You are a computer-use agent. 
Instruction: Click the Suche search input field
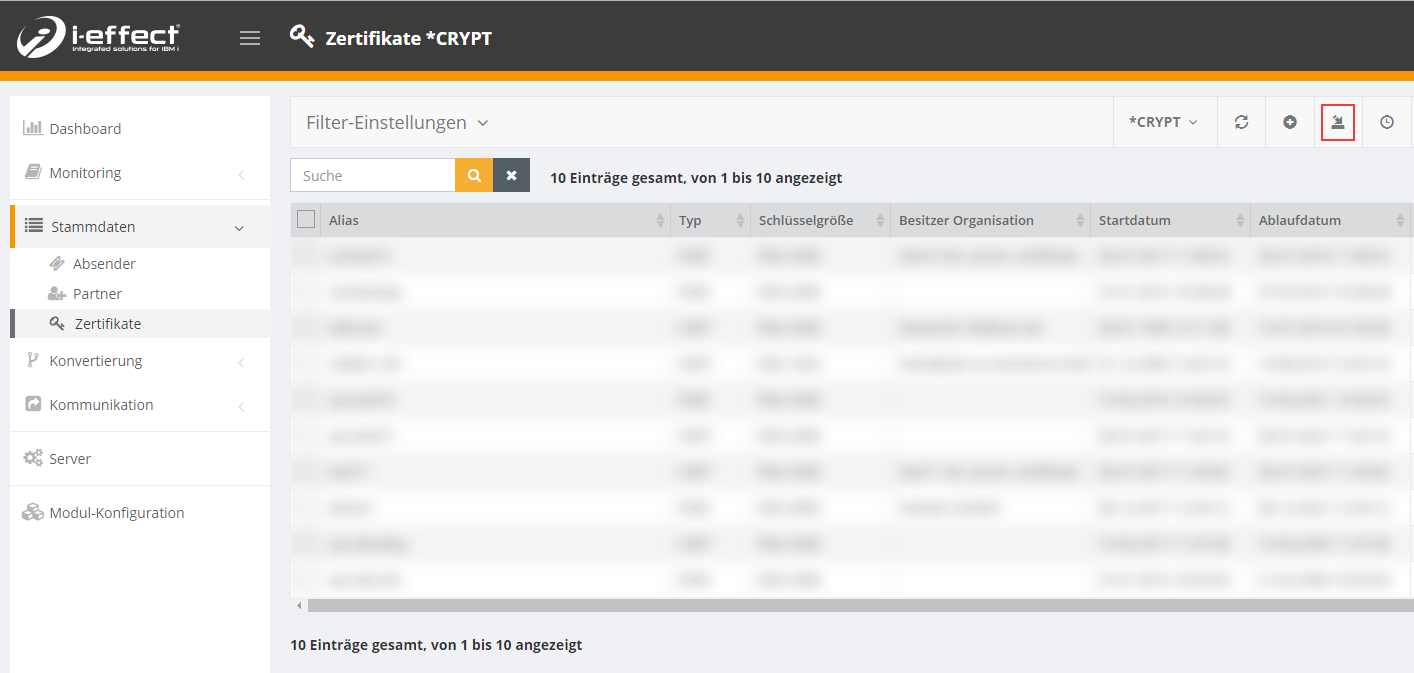coord(373,175)
